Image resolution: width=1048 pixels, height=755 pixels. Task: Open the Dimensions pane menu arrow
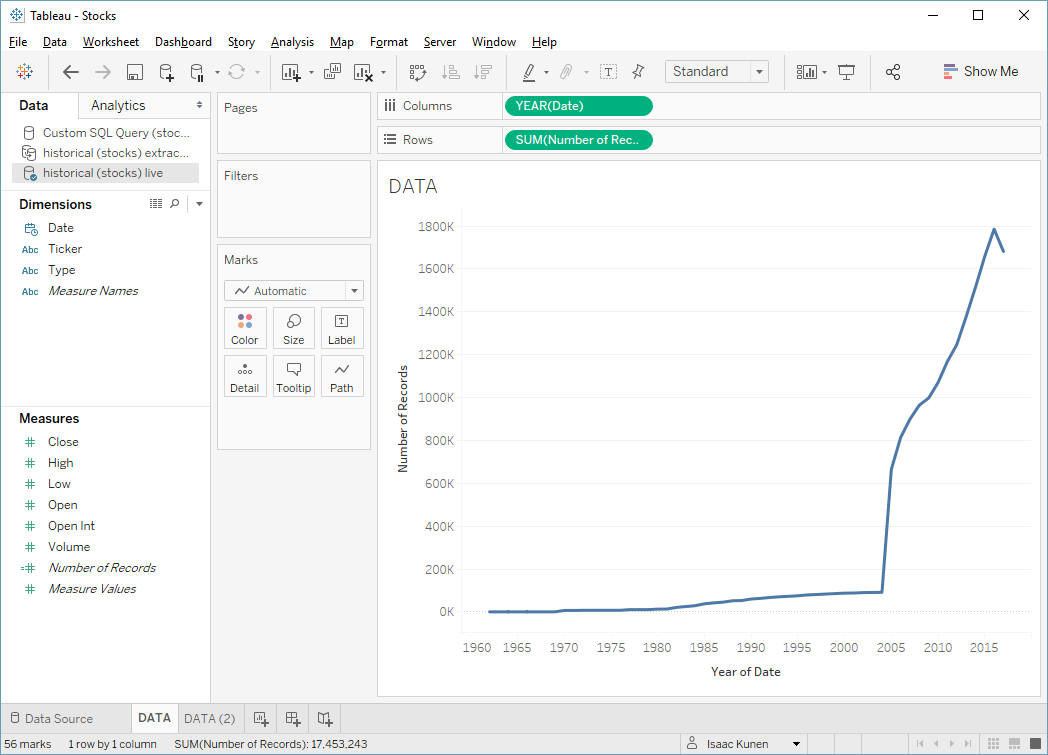199,204
